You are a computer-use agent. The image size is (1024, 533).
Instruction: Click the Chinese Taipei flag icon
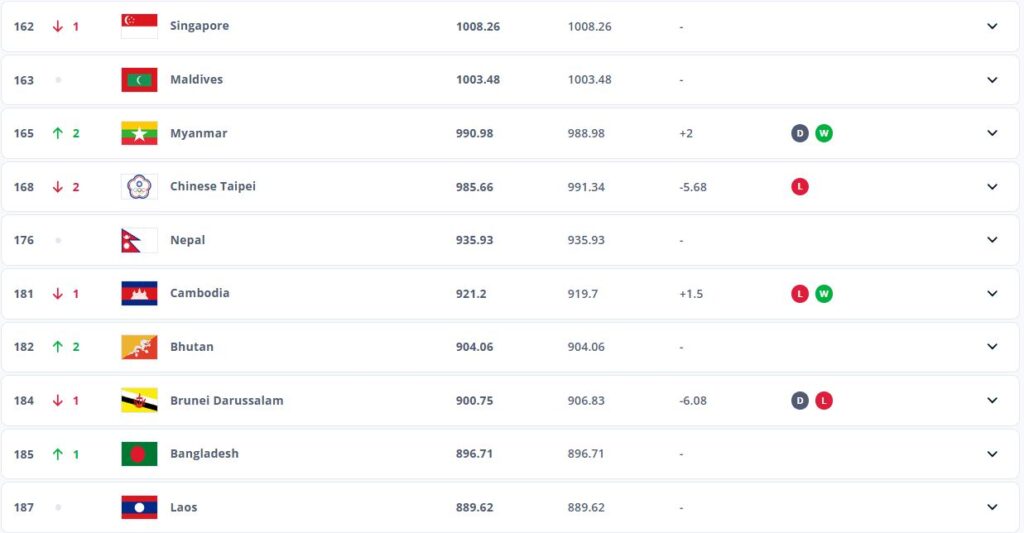[x=139, y=187]
